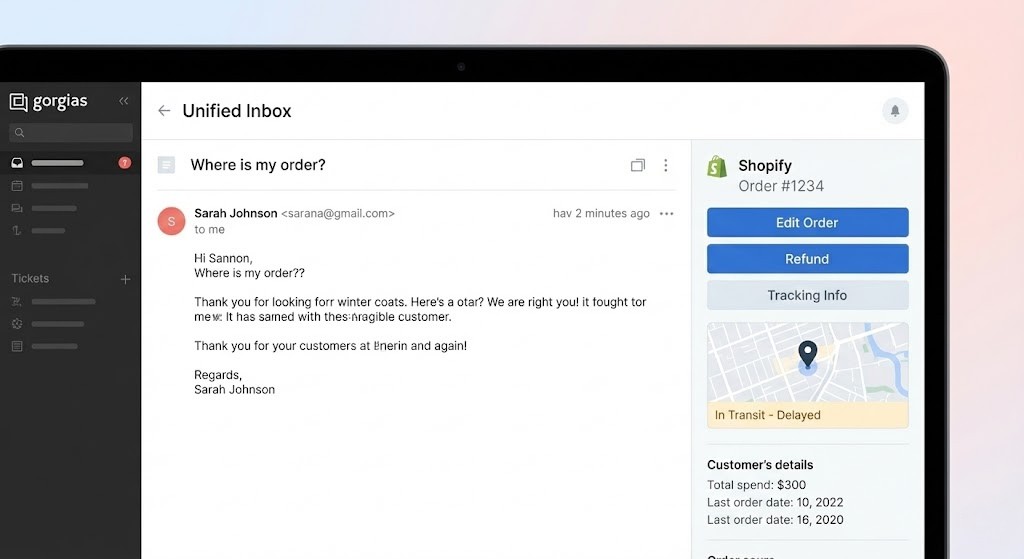1024x559 pixels.
Task: Click the In Transit - Delayed status
Action: coord(767,415)
